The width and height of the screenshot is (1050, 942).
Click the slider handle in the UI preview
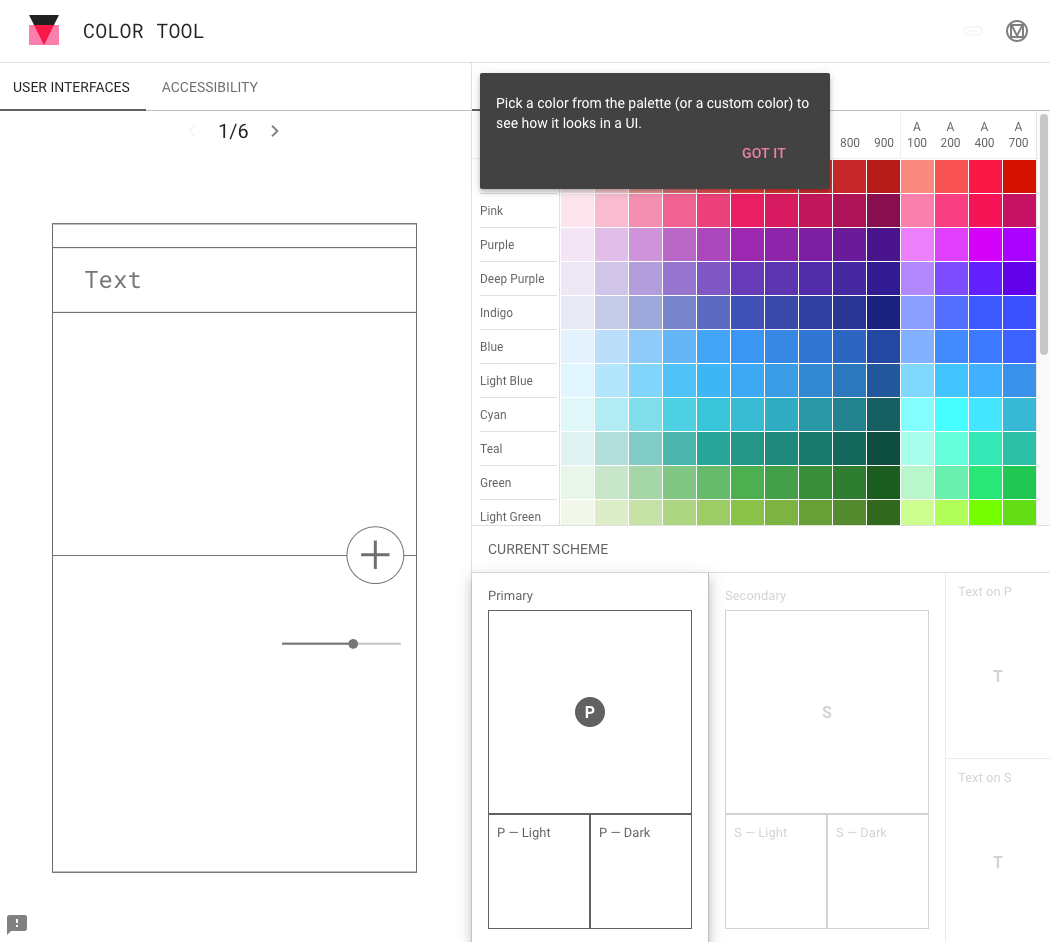[353, 644]
